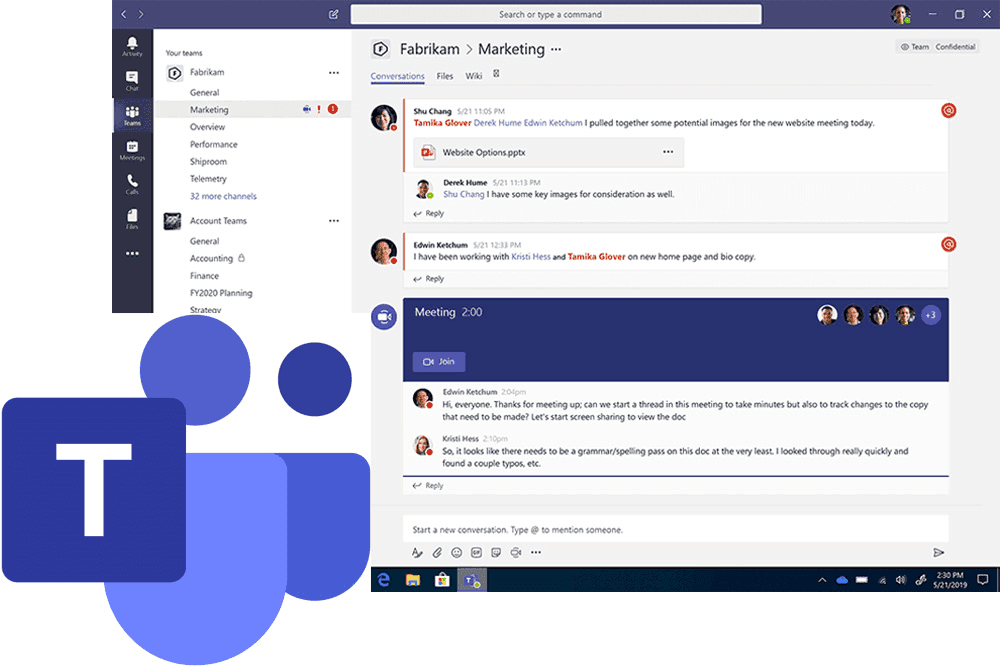The width and height of the screenshot is (1000, 667).
Task: Open the Action Center notifications
Action: [x=982, y=580]
